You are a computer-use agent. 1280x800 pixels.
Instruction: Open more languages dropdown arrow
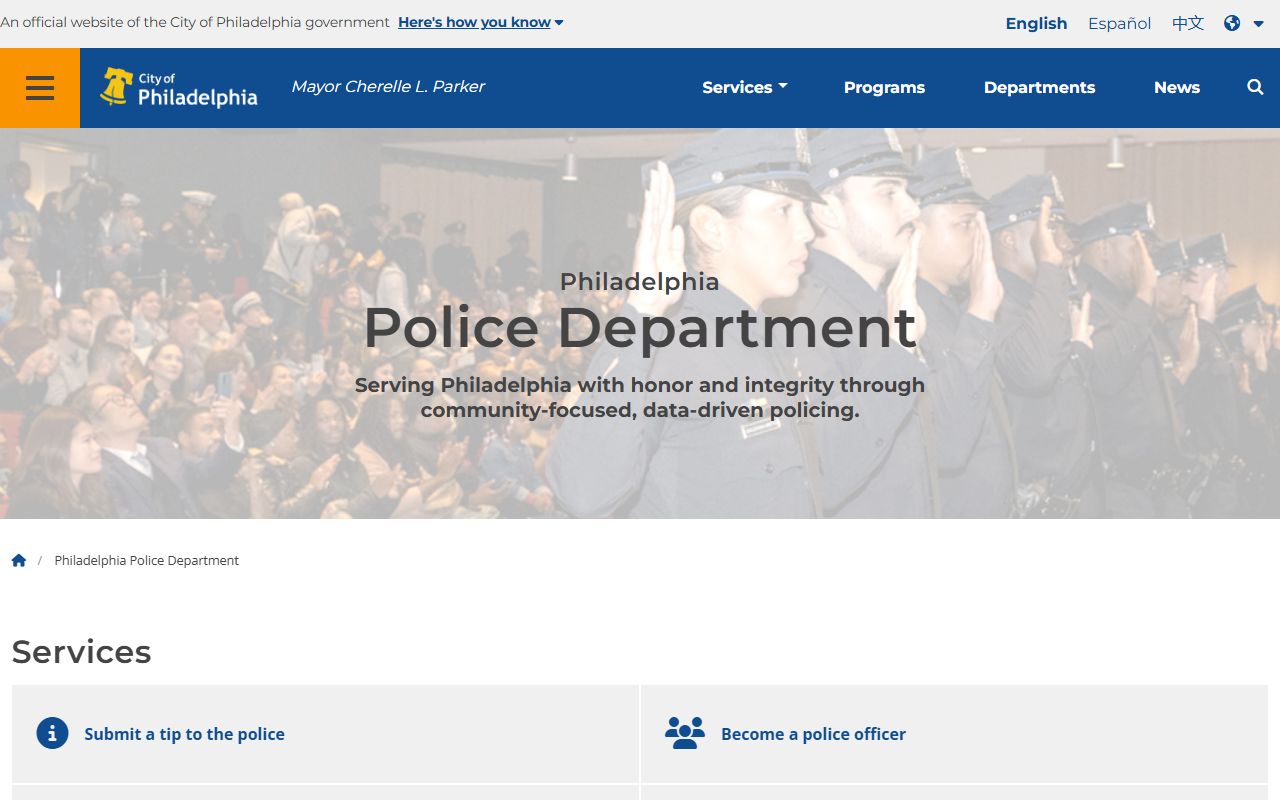click(x=1258, y=23)
